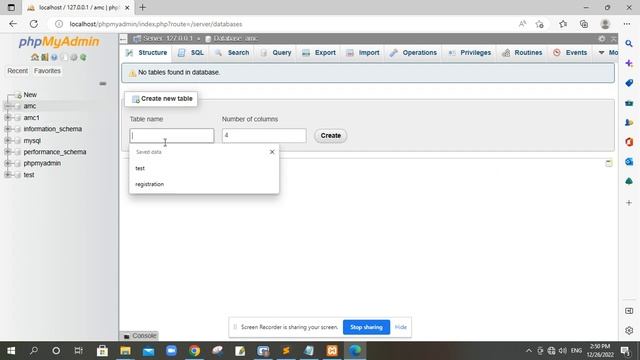Screen dimensions: 640x360
Task: Refresh the page in Edge
Action: (x=34, y=24)
